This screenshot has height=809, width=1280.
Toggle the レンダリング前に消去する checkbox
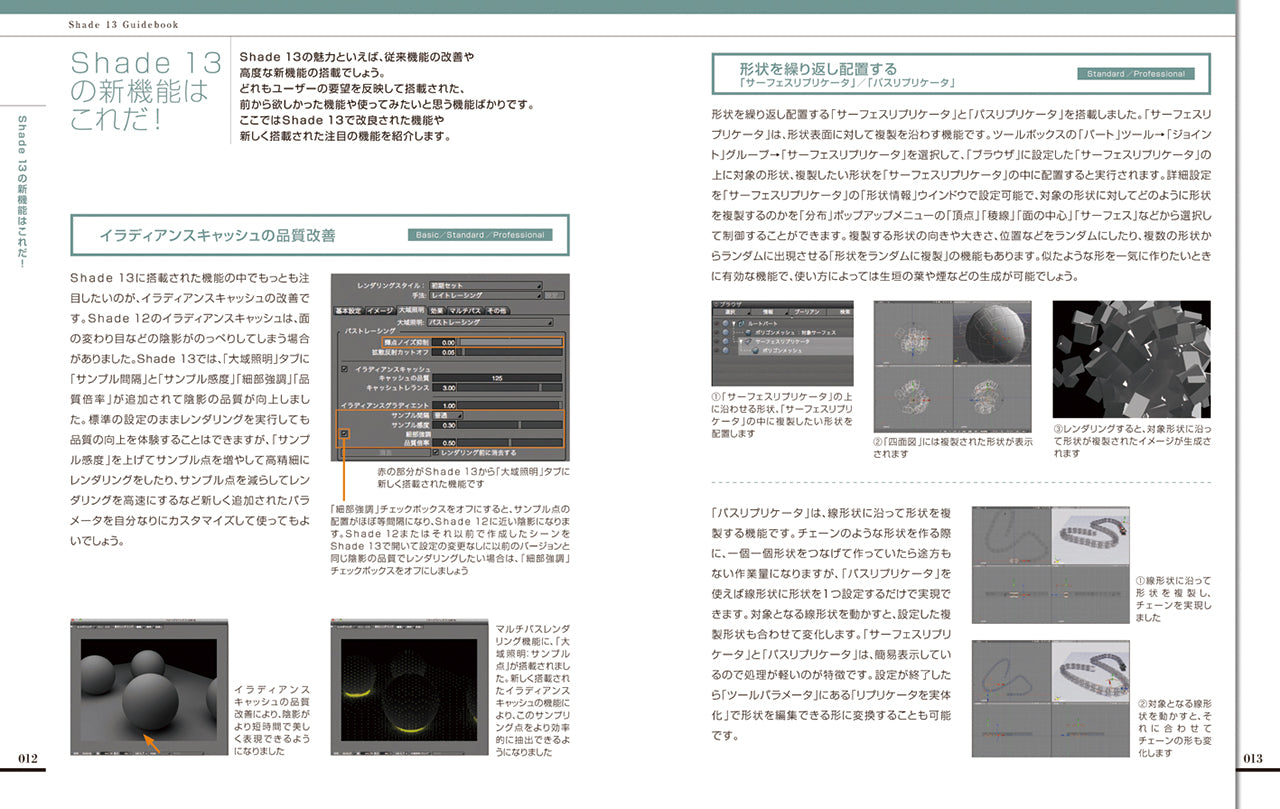(x=436, y=452)
